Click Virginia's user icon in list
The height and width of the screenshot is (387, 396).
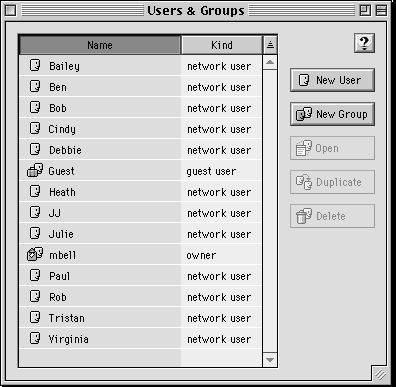click(x=35, y=338)
